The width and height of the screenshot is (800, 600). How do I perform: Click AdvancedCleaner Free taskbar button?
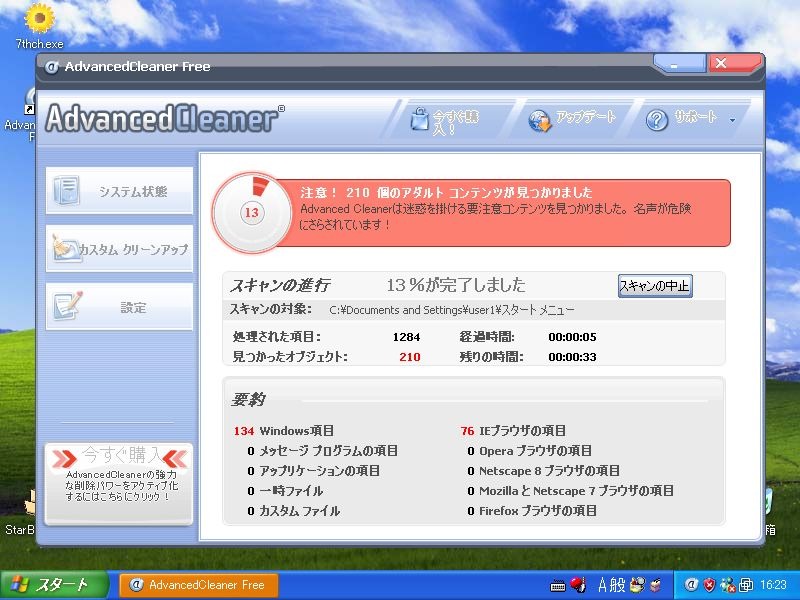tap(199, 585)
